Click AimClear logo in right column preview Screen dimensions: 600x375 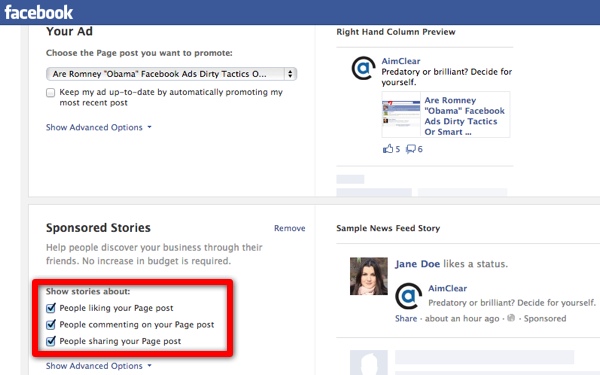(x=363, y=68)
